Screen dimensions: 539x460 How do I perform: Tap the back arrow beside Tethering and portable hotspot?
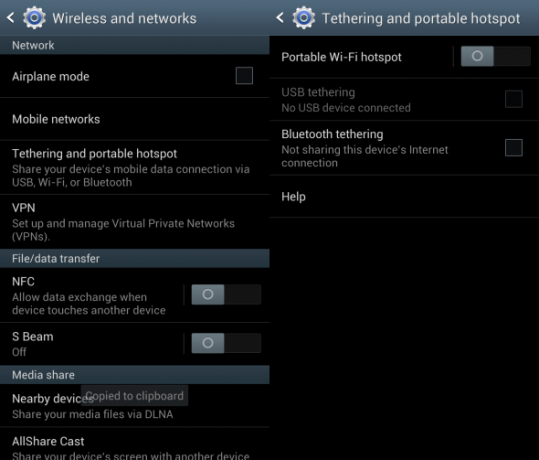(x=280, y=18)
